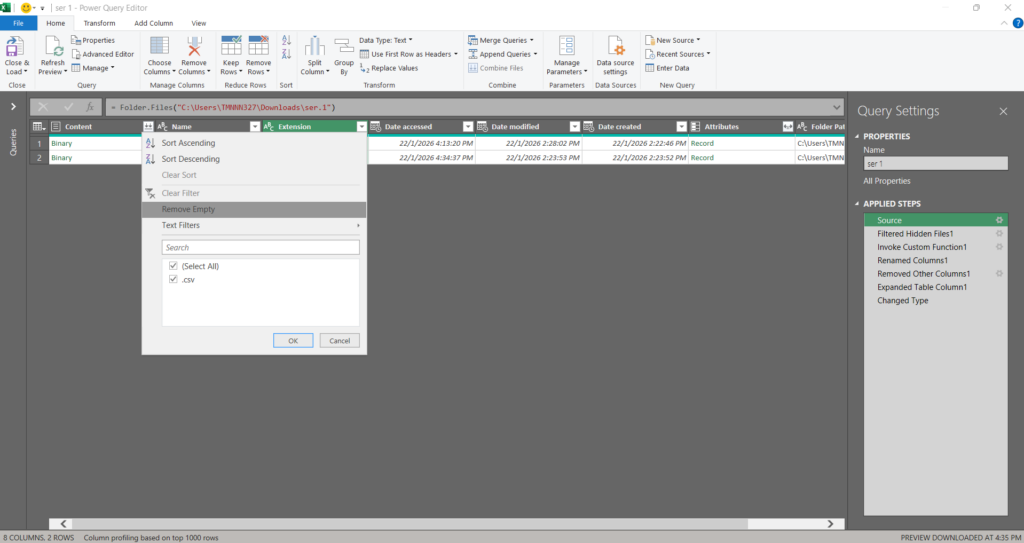Image resolution: width=1024 pixels, height=543 pixels.
Task: Click the All Properties link
Action: pyautogui.click(x=887, y=181)
